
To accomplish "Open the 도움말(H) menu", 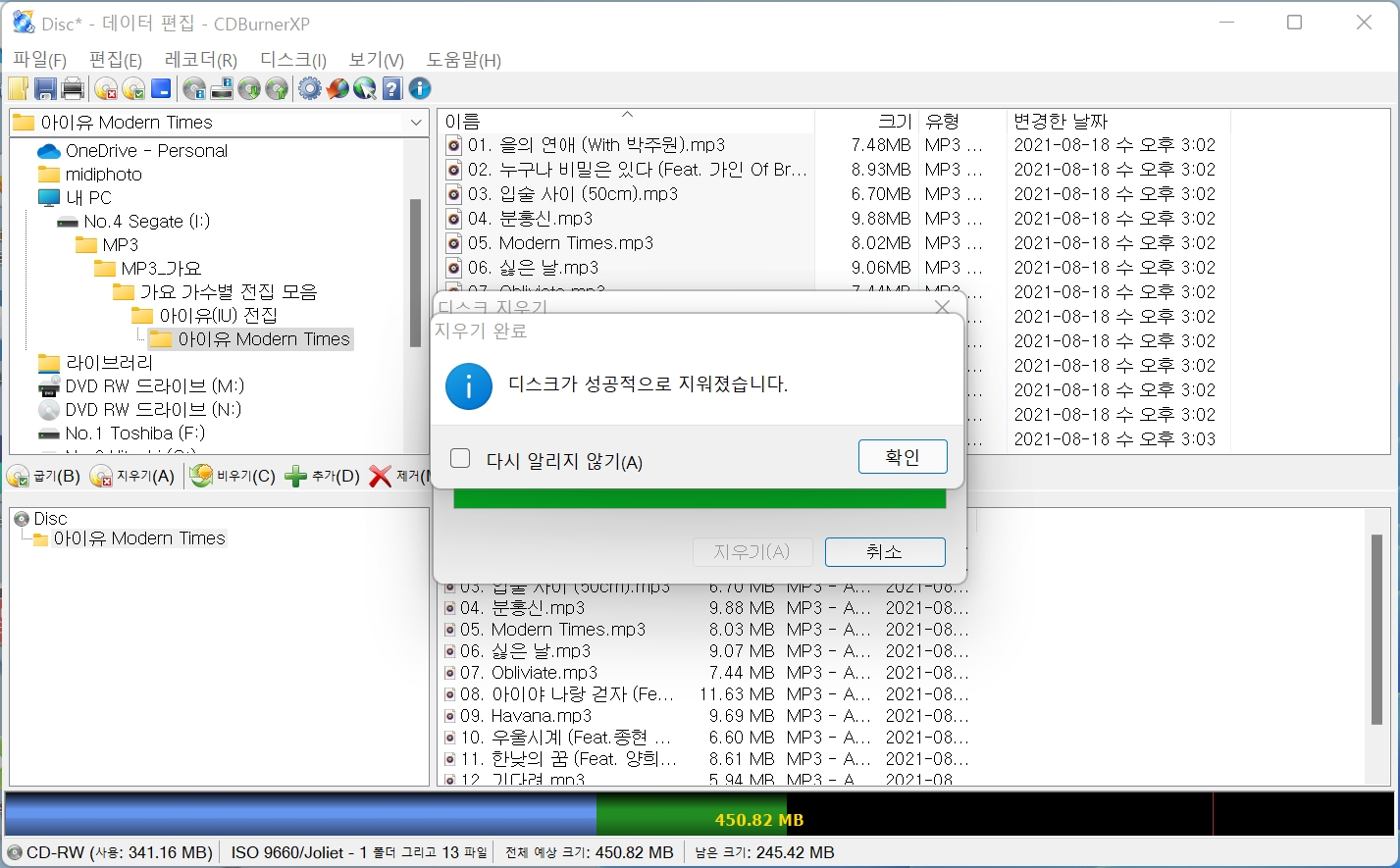I will pyautogui.click(x=464, y=60).
